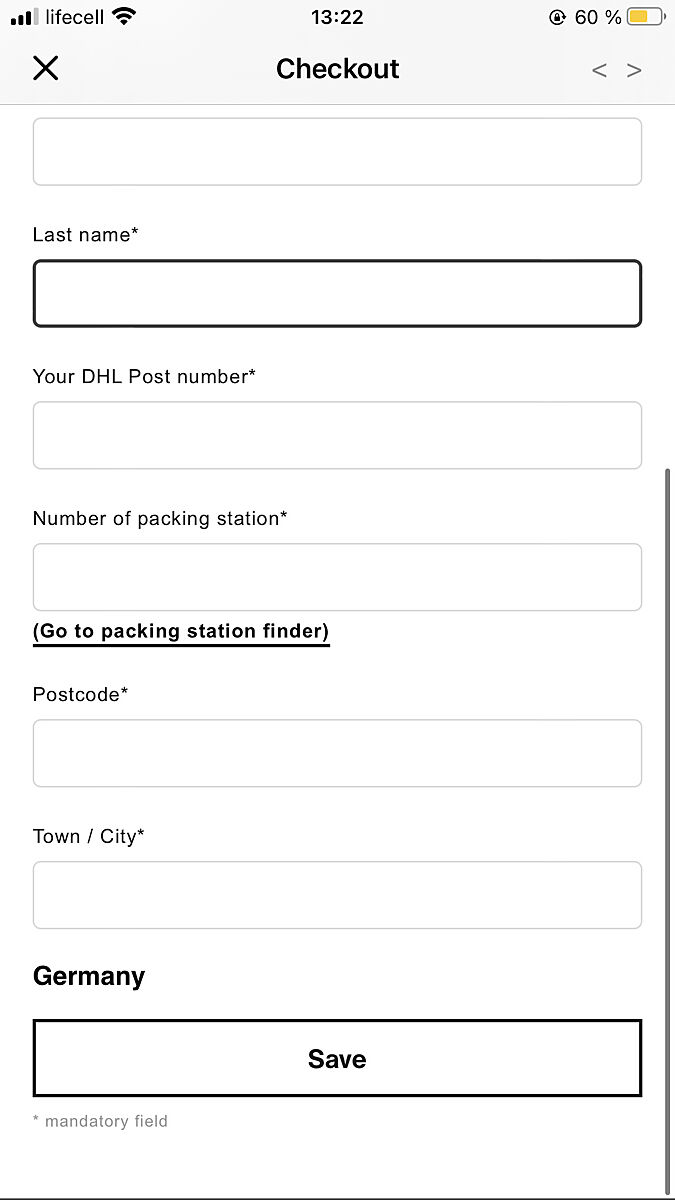Viewport: 675px width, 1200px height.
Task: Tap the Germany country label
Action: [89, 976]
